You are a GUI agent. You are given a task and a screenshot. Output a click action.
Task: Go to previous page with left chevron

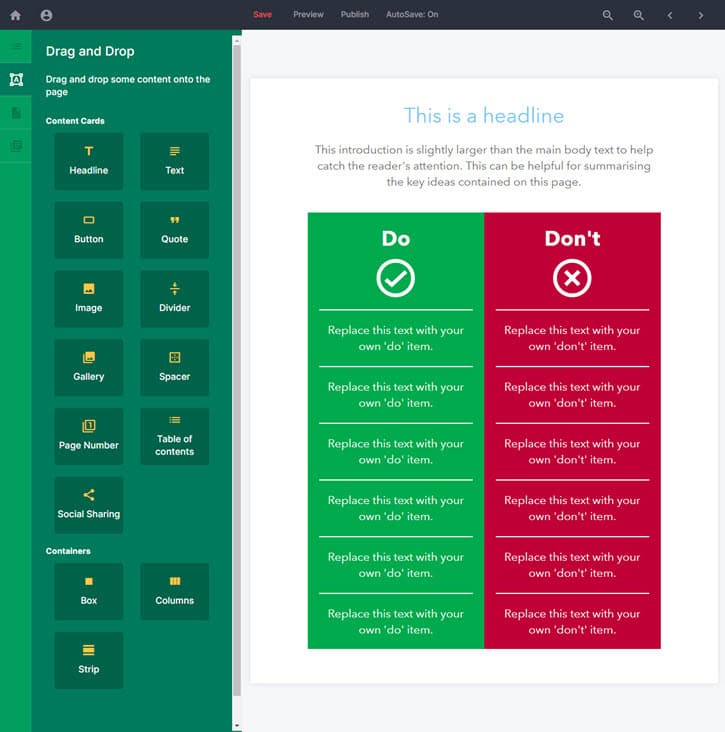pyautogui.click(x=670, y=15)
